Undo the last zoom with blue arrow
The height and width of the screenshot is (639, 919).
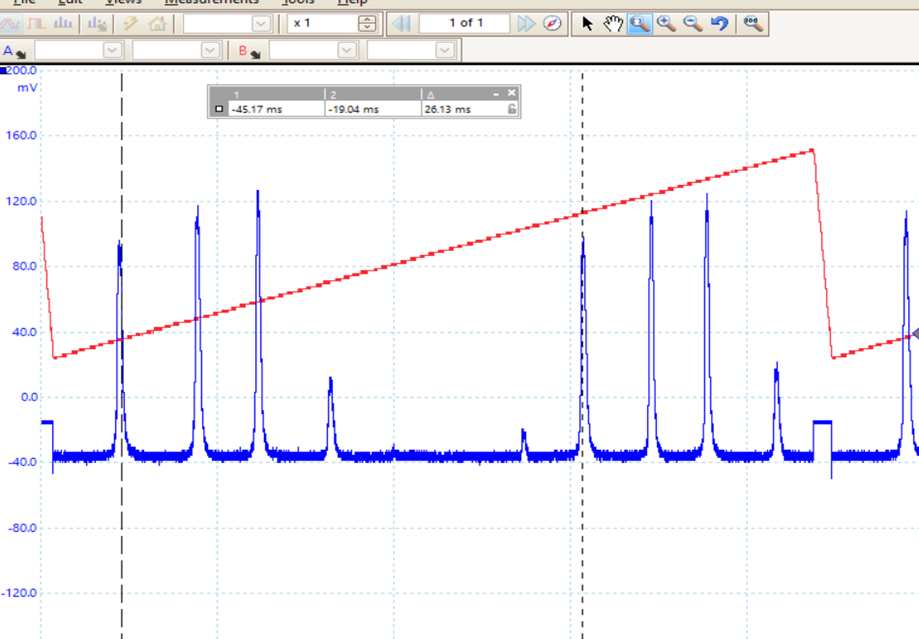pos(719,23)
